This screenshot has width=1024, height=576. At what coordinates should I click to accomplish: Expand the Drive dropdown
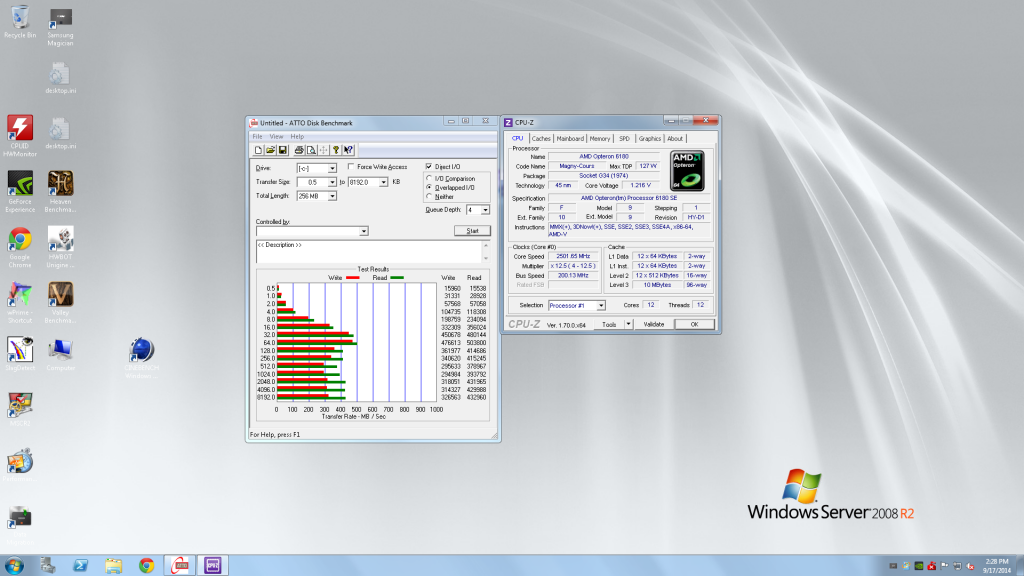tap(332, 168)
